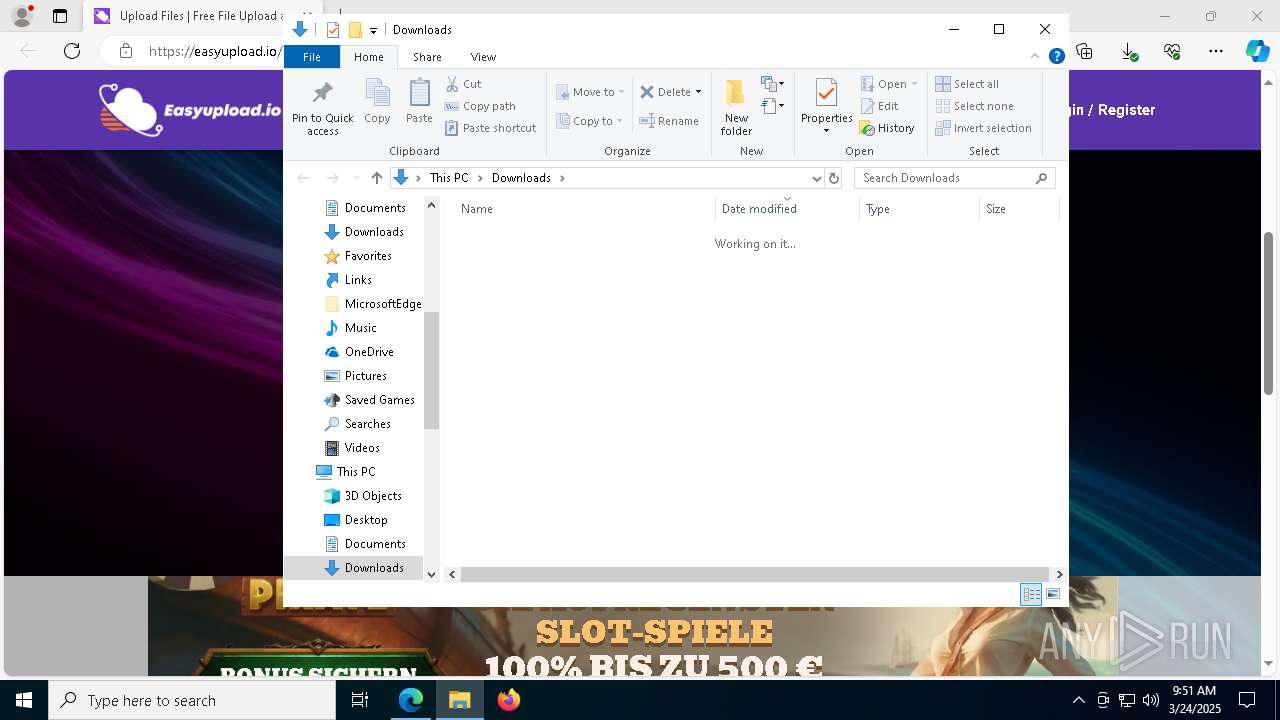
Task: Switch to the Share ribbon tab
Action: click(427, 57)
